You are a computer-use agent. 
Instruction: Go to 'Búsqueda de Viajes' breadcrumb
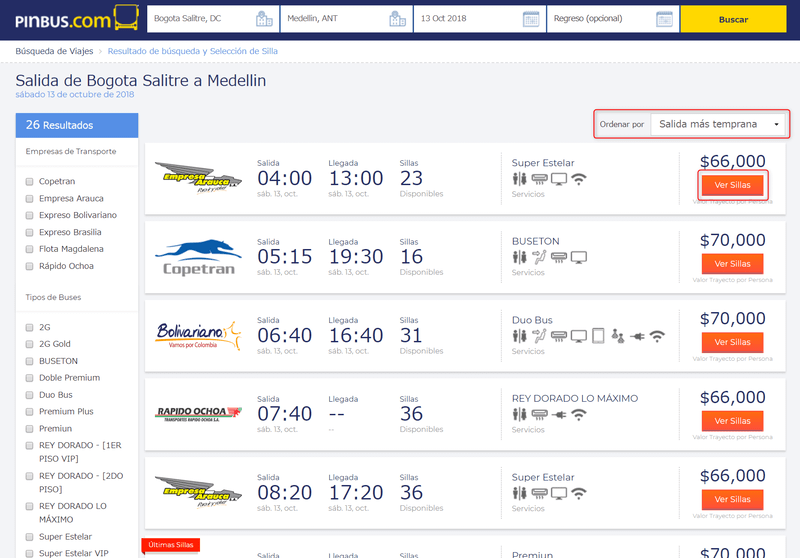tap(56, 51)
